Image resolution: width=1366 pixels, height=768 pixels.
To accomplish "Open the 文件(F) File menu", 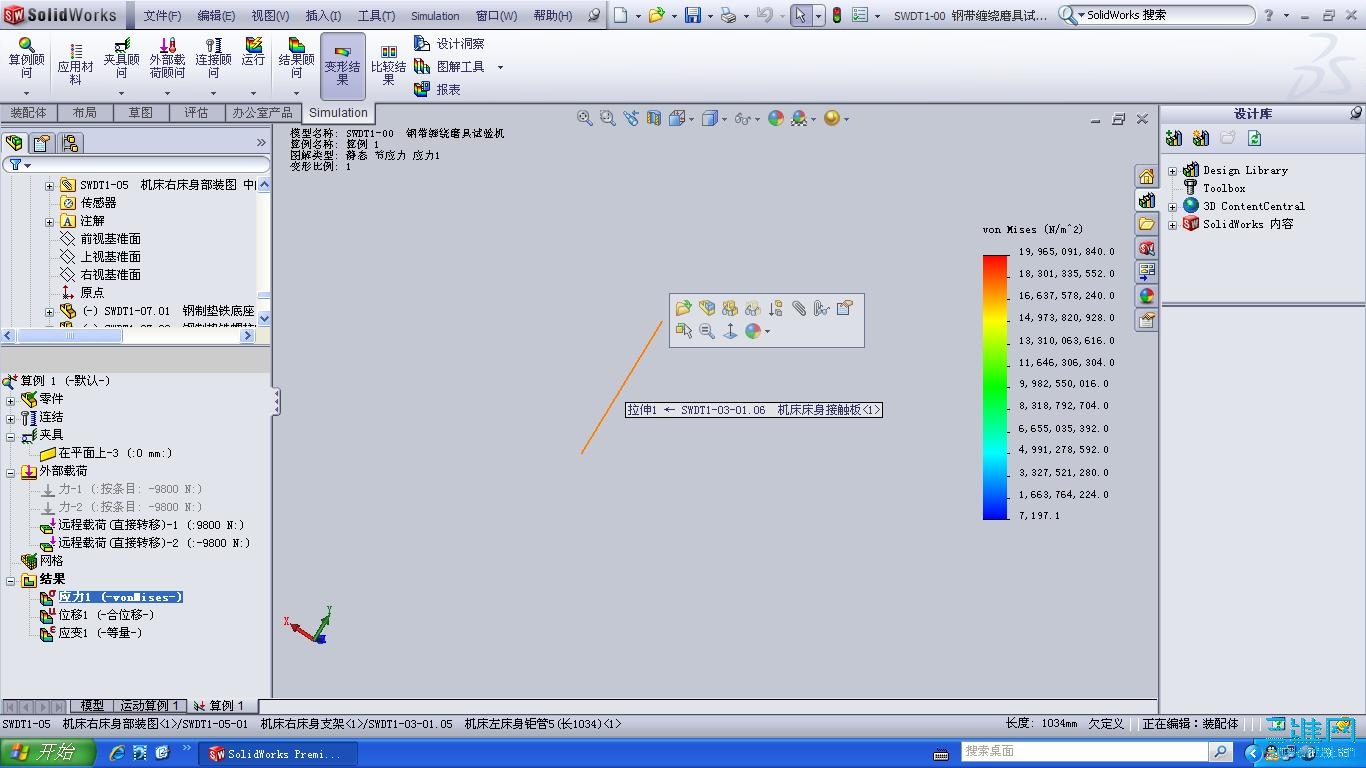I will point(162,16).
